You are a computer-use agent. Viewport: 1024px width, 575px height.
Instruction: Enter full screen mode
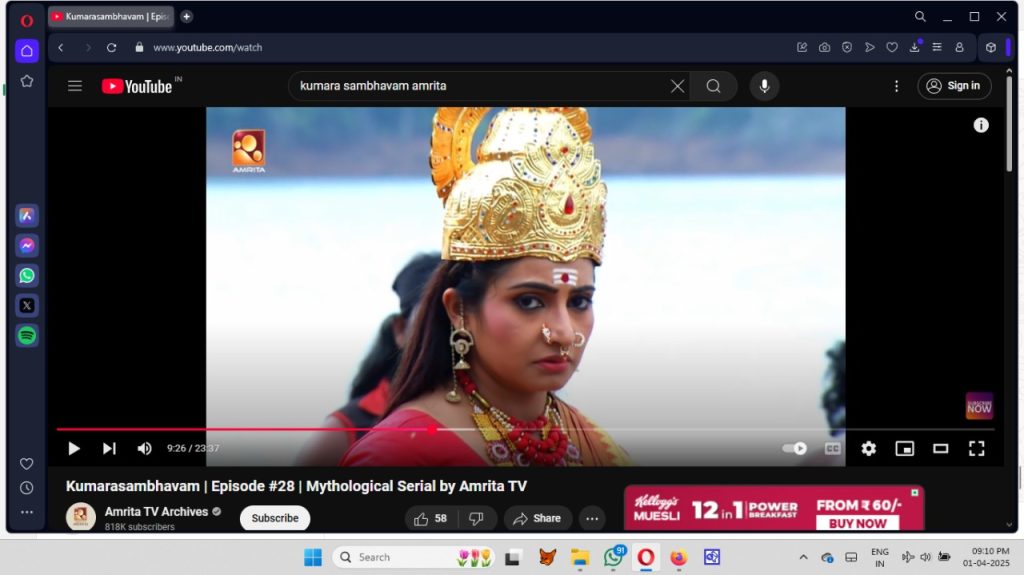(x=976, y=448)
